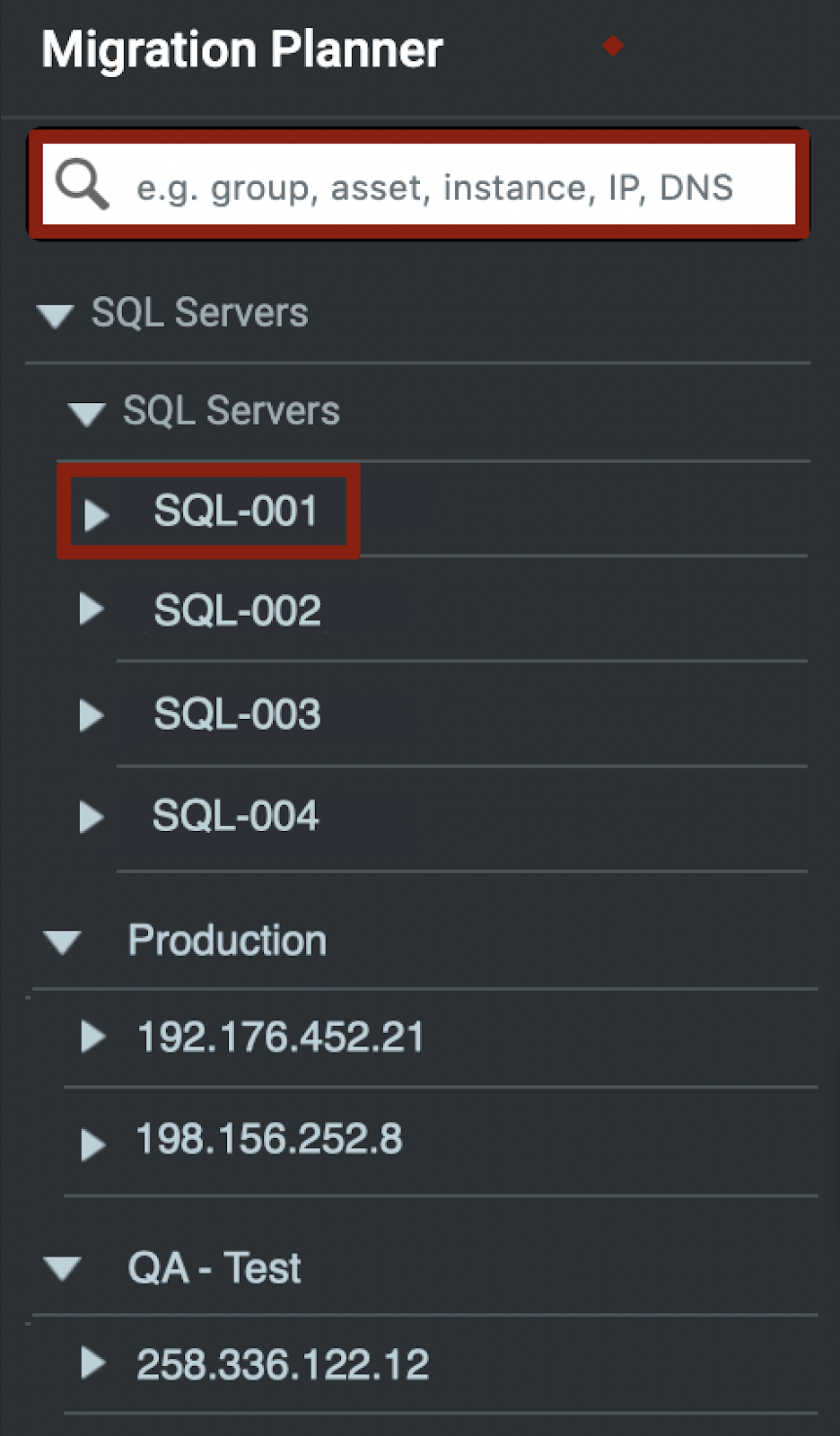Image resolution: width=840 pixels, height=1436 pixels.
Task: Expand the 258.336.122.12 node arrow
Action: coord(92,1363)
